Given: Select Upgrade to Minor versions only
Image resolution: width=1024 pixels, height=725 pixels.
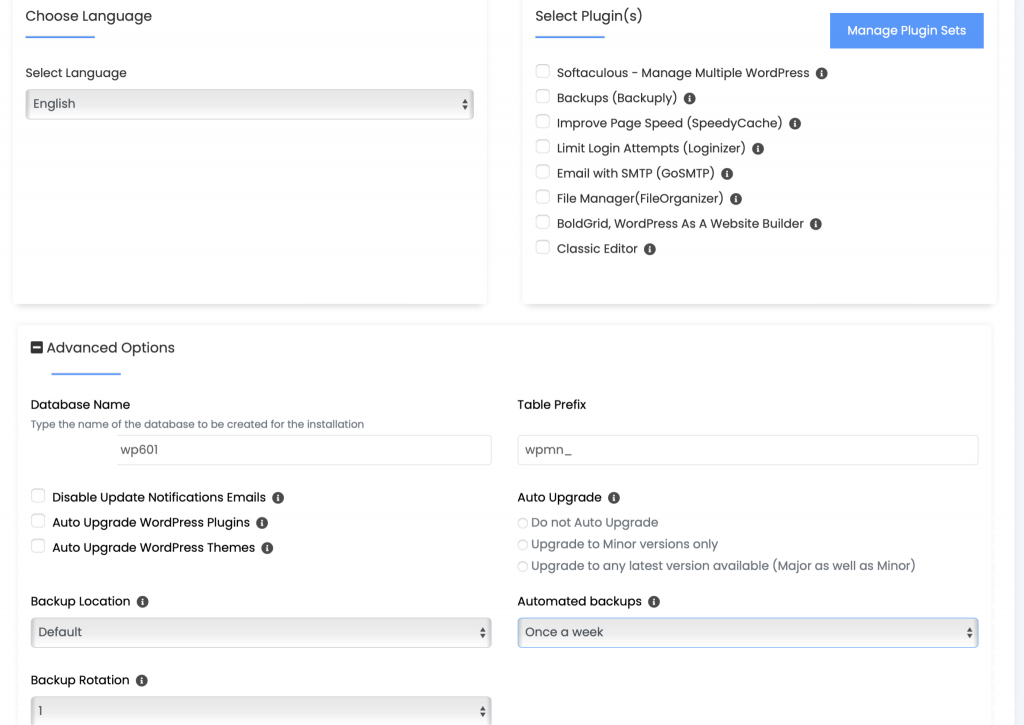Looking at the screenshot, I should (523, 545).
